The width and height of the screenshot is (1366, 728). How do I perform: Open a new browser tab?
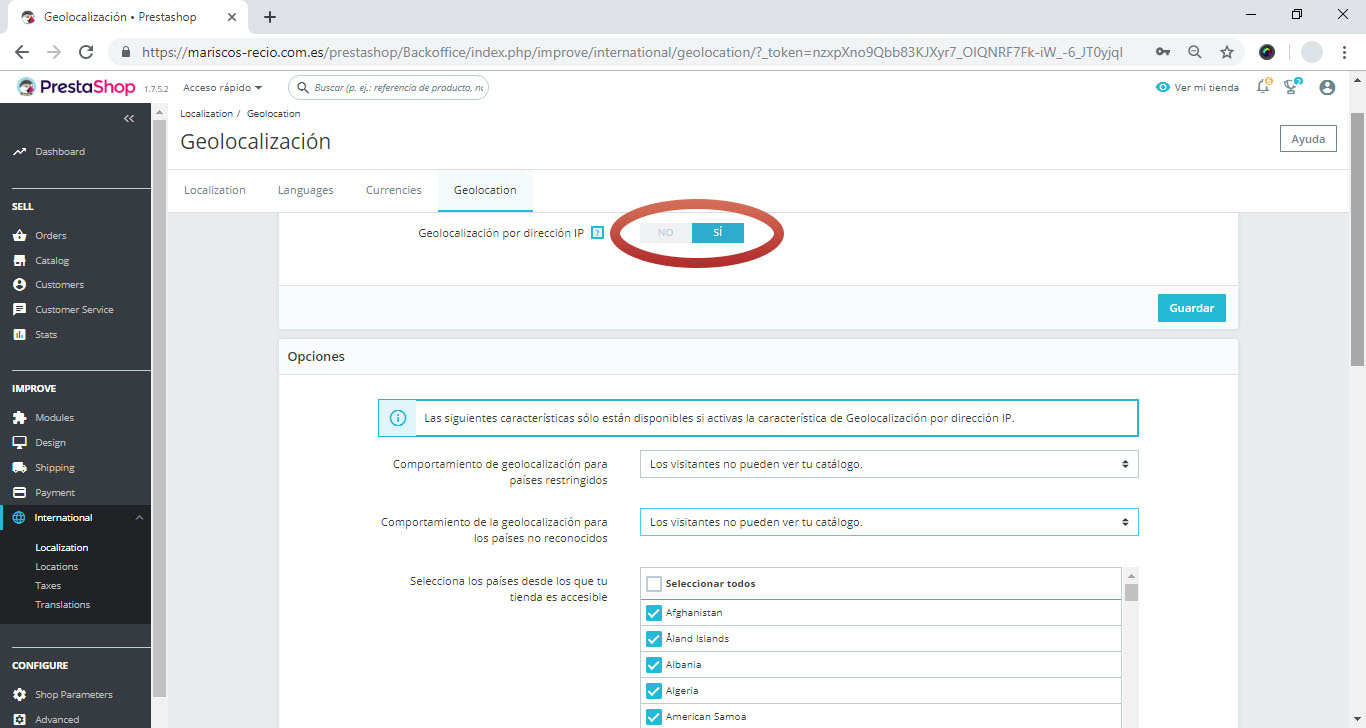[270, 17]
